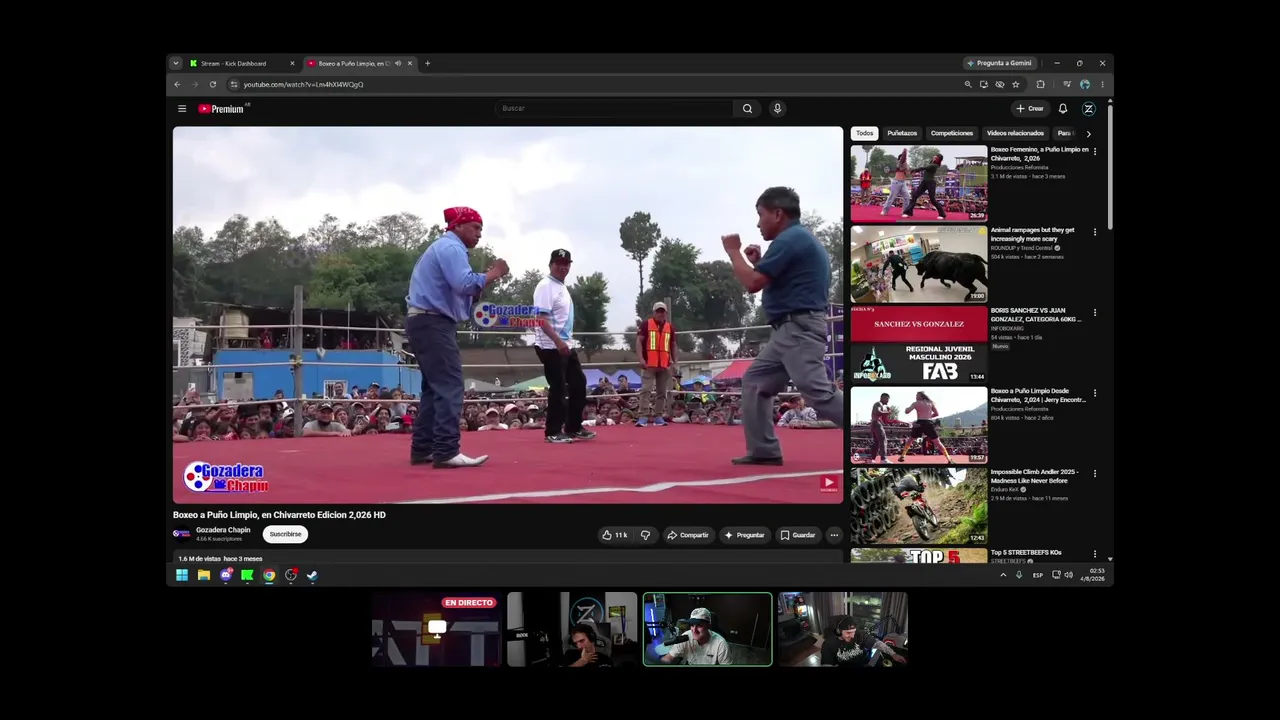The image size is (1280, 720).
Task: Click Pregunta a Gemini button
Action: pos(999,63)
